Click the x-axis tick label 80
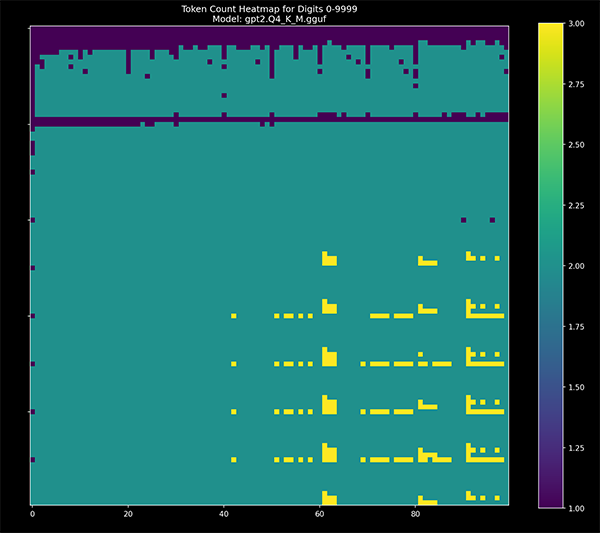600x533 pixels. tap(415, 515)
